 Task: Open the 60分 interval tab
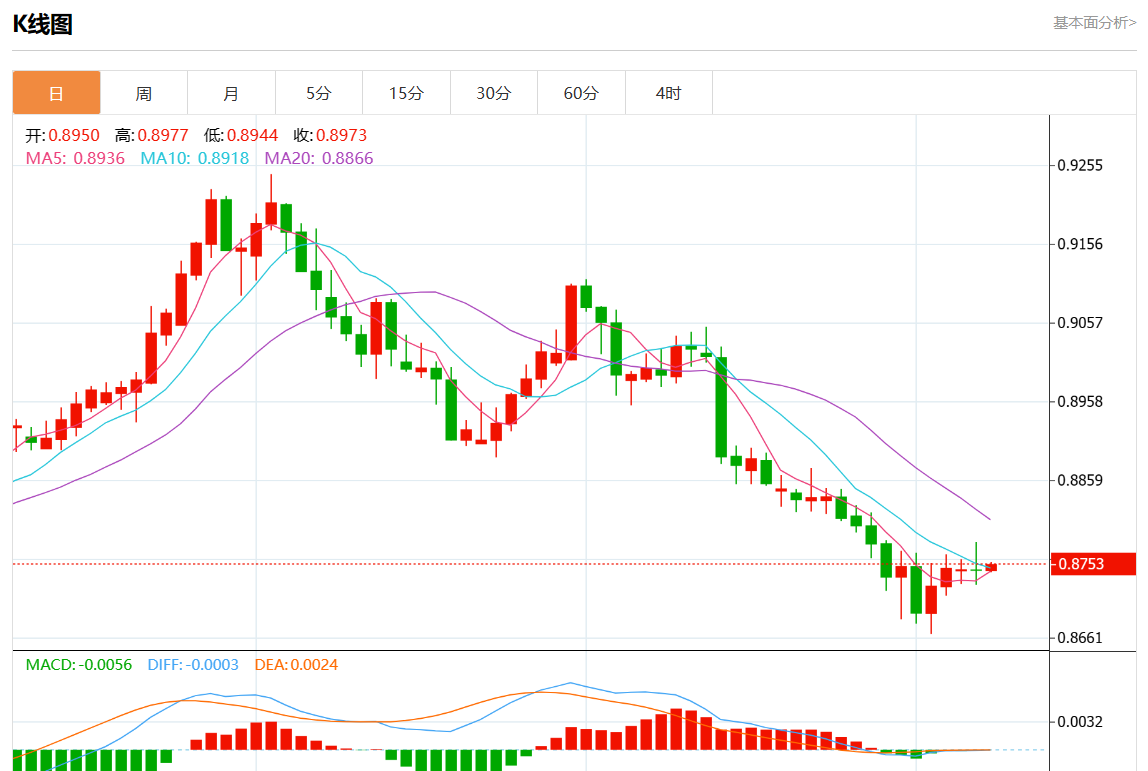(581, 93)
